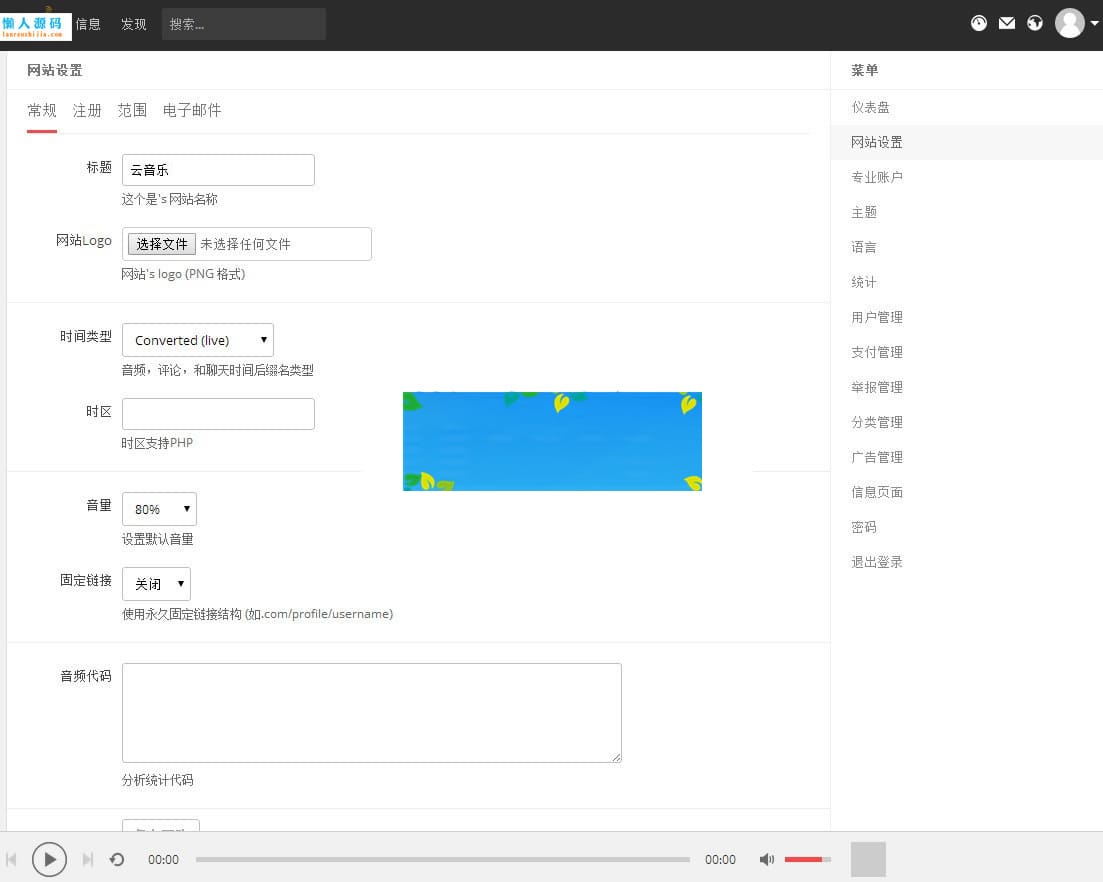
Task: Mute audio with the speaker icon
Action: coord(767,858)
